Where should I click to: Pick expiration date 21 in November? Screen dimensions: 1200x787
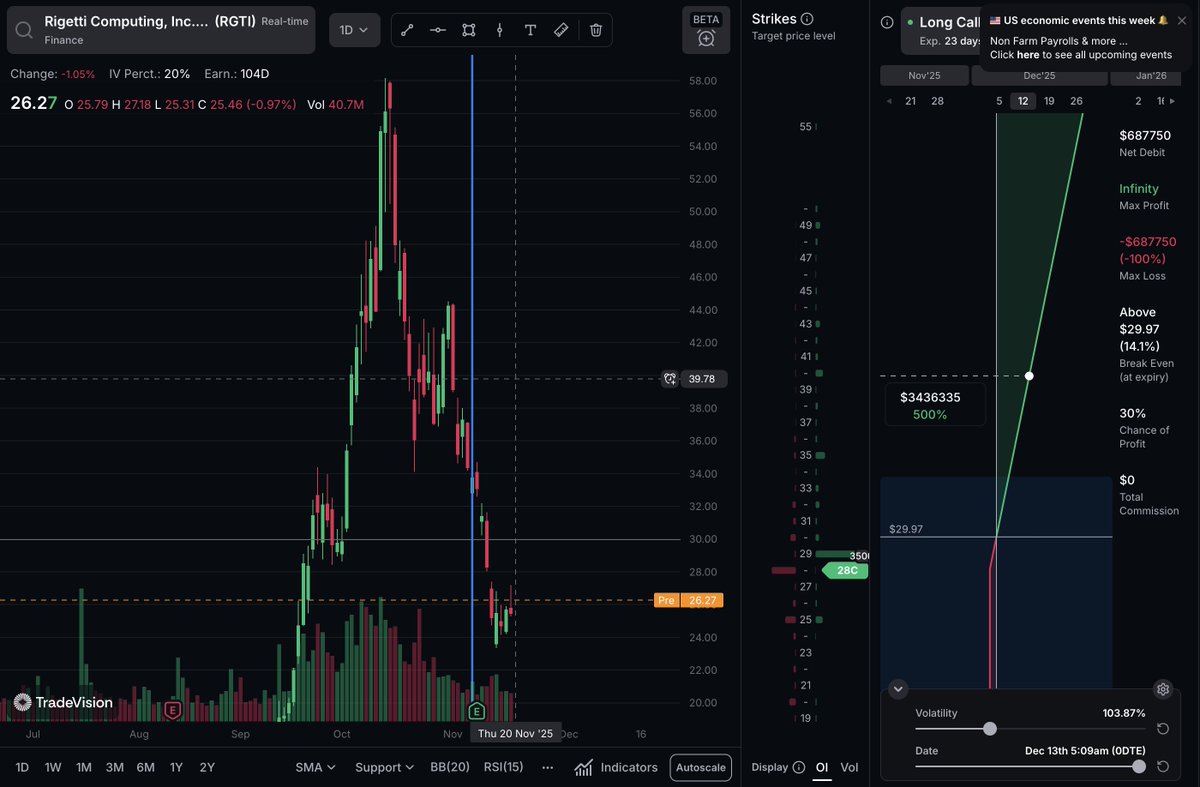coord(910,101)
